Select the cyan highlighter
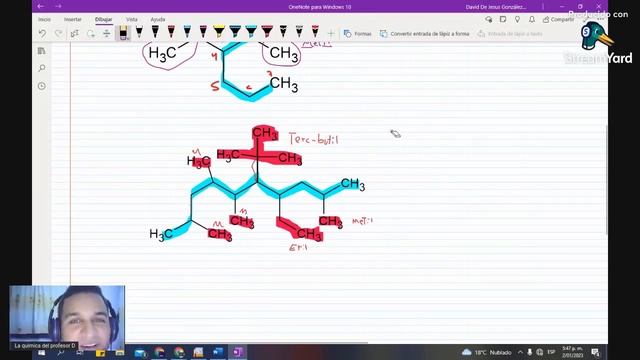The height and width of the screenshot is (360, 640). [251, 32]
